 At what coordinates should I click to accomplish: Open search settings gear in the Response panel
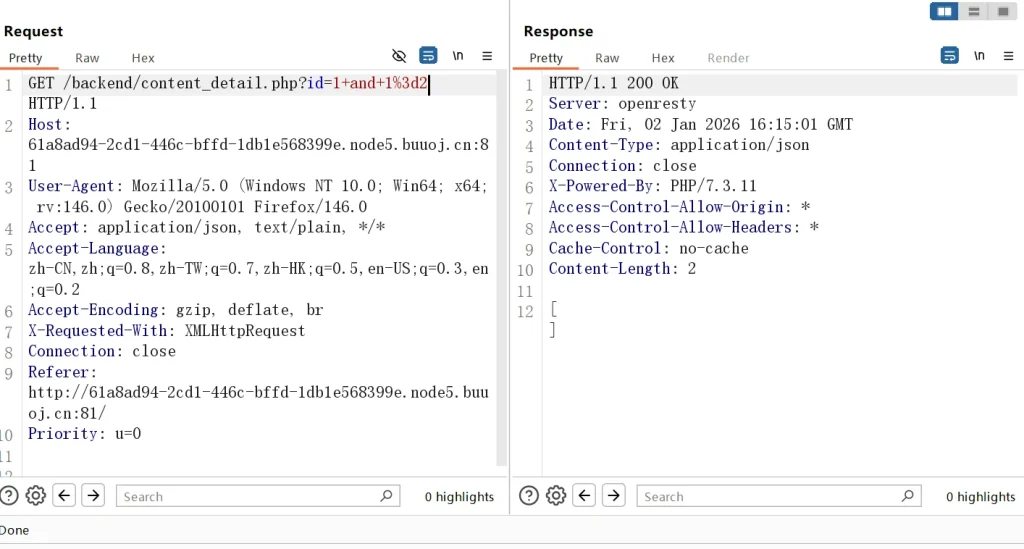click(x=557, y=495)
